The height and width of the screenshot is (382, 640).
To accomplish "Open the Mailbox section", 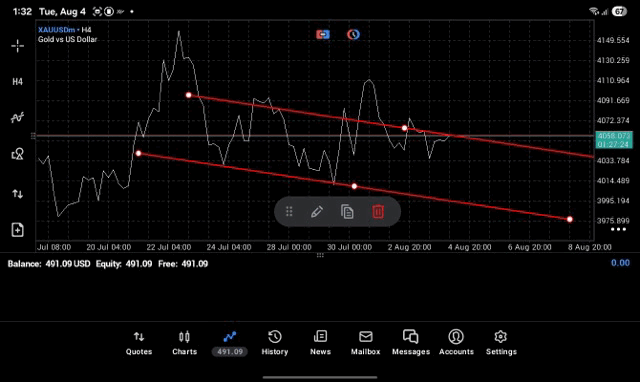I will 366,343.
